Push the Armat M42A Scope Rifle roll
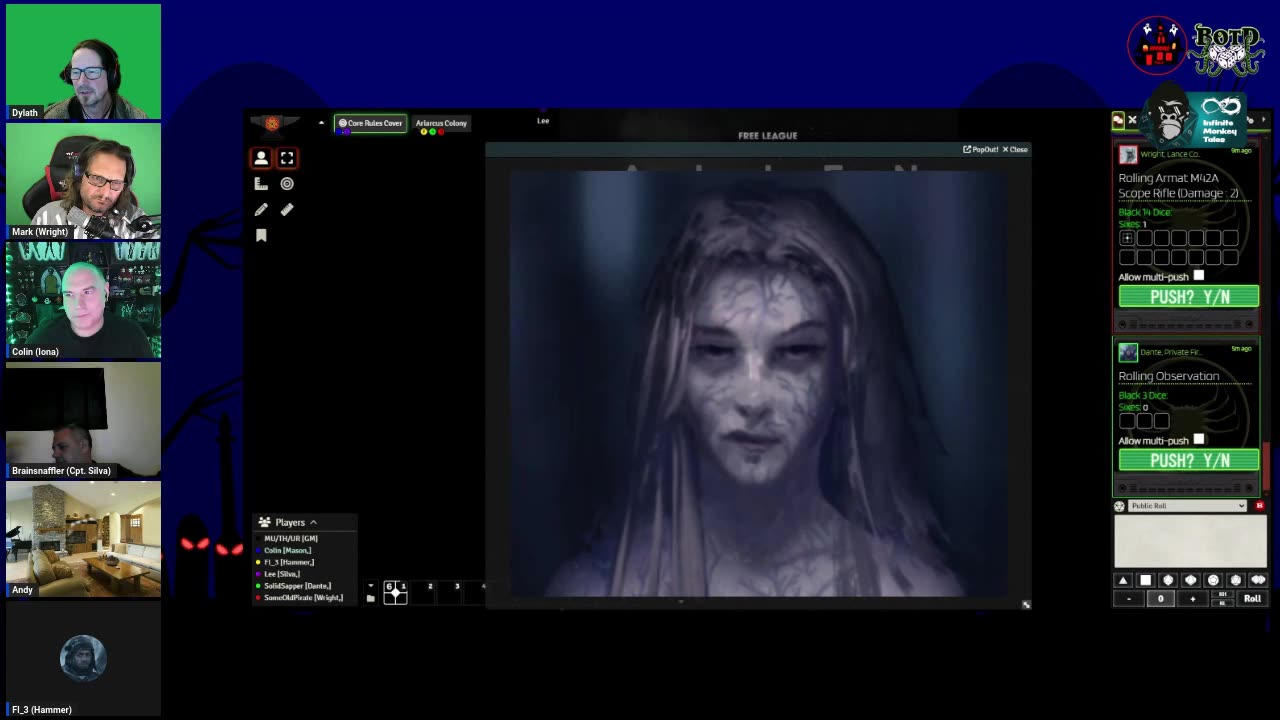Screen dimensions: 1280x720 pyautogui.click(x=1189, y=297)
